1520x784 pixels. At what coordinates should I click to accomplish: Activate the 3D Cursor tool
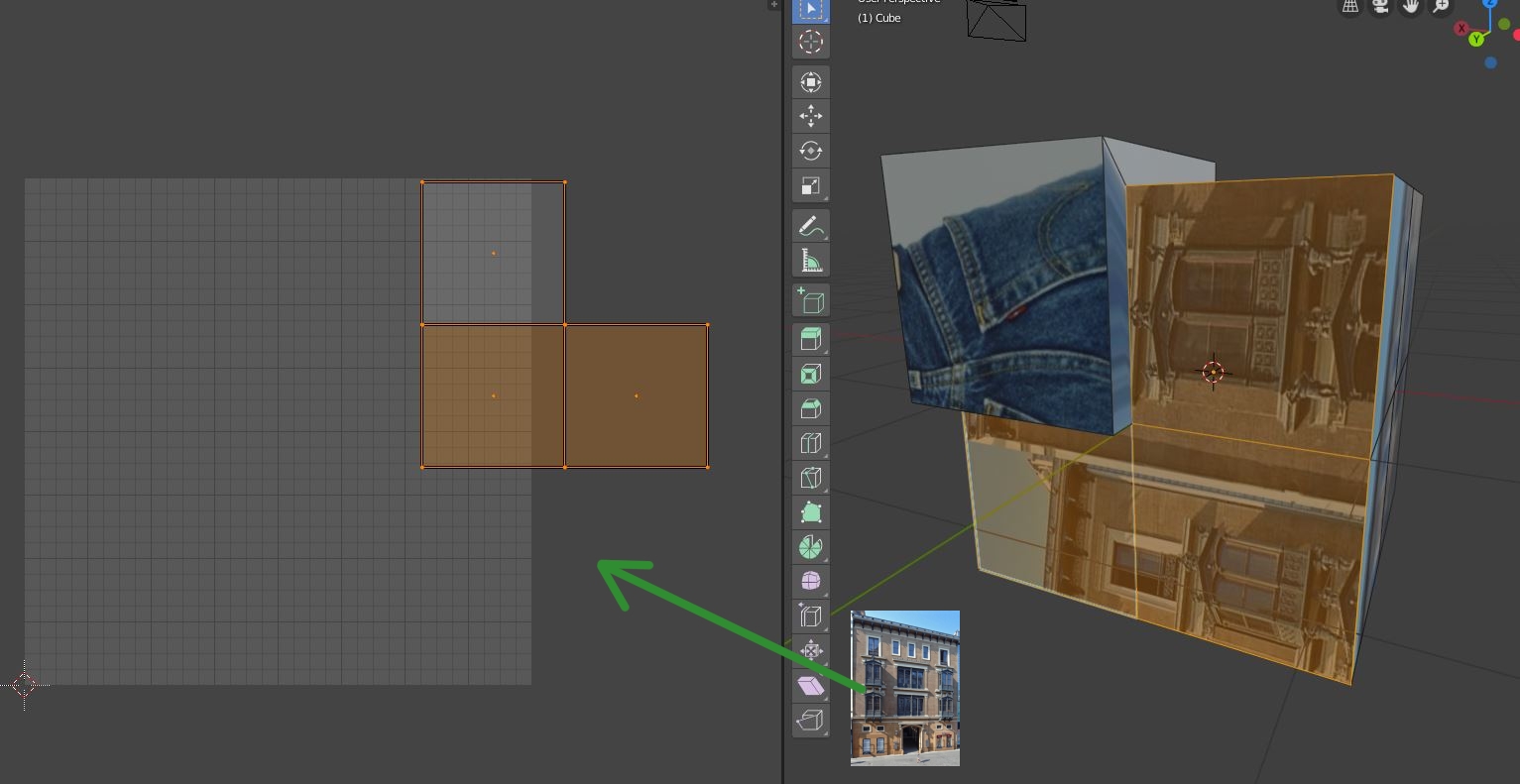coord(811,42)
